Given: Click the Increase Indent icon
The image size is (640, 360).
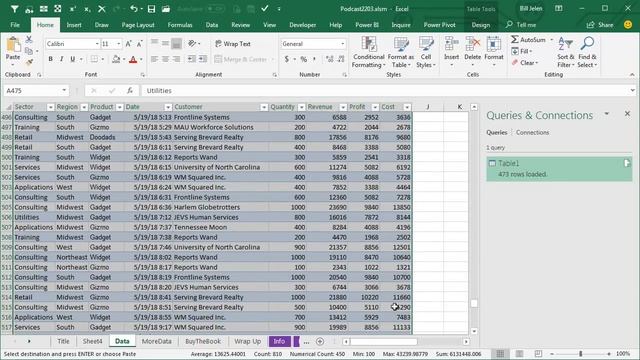Looking at the screenshot, I should 203,59.
